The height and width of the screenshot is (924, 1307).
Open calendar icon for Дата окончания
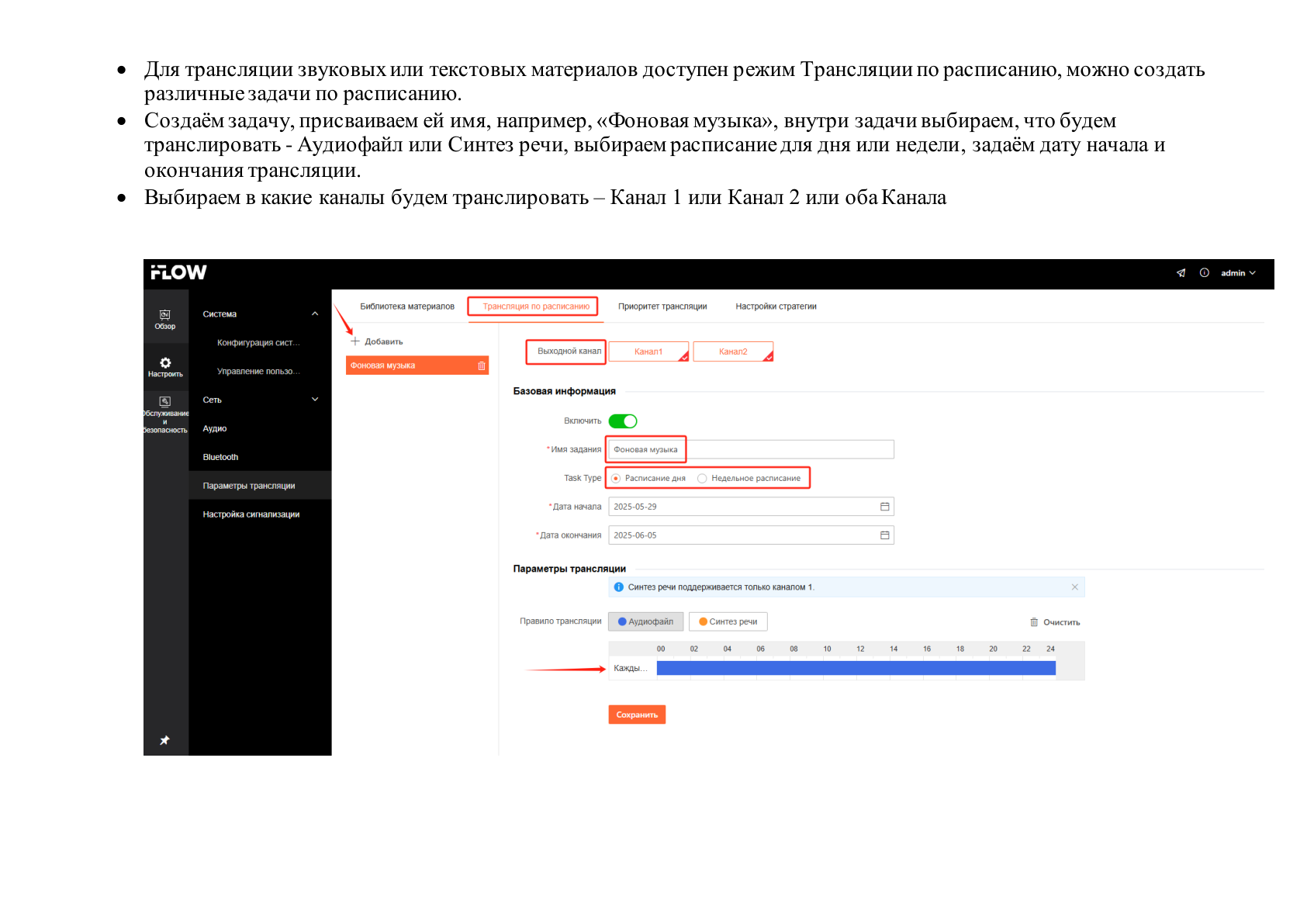pyautogui.click(x=884, y=535)
